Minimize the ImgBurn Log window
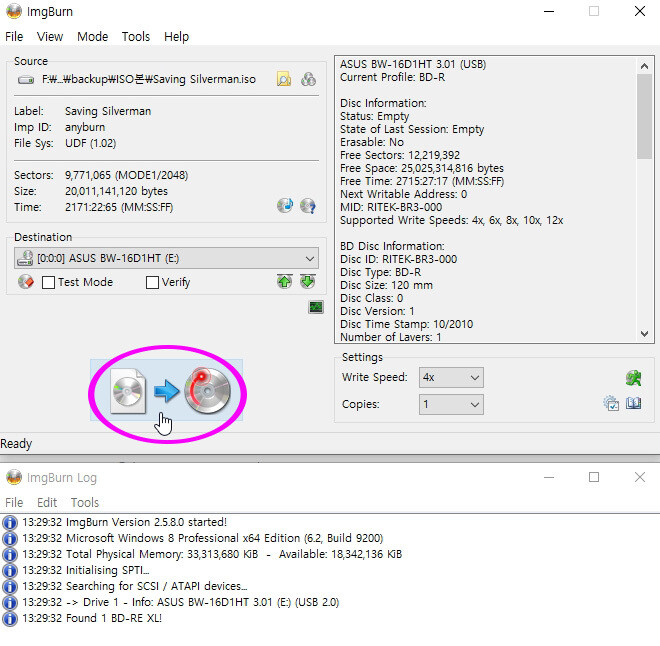The height and width of the screenshot is (646, 660). click(549, 477)
